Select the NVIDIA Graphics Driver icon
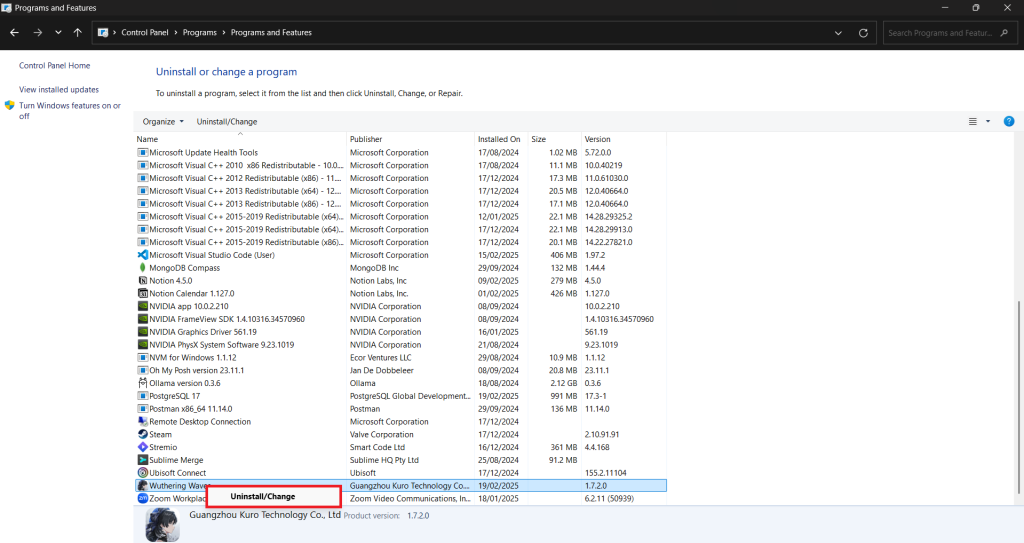1024x543 pixels. (x=142, y=332)
